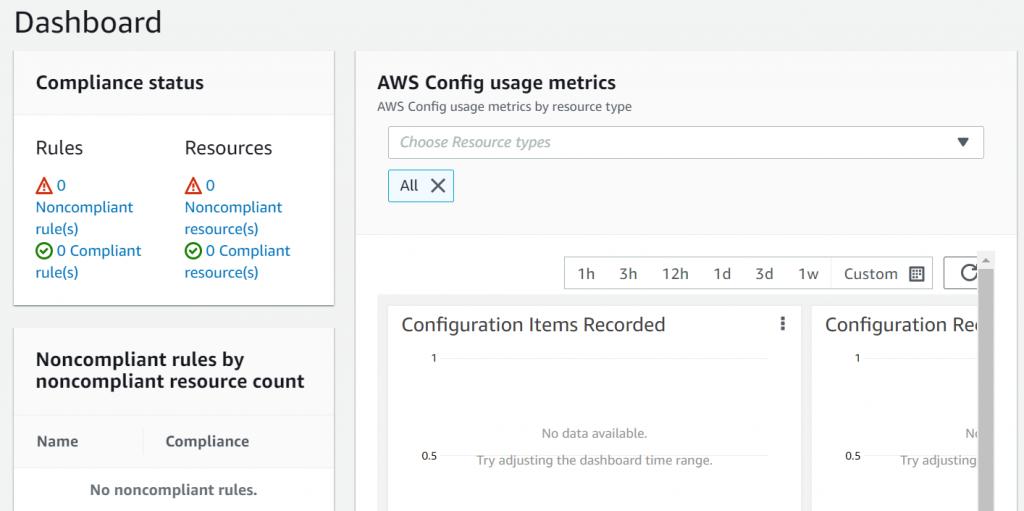Click the Name column header
This screenshot has width=1024, height=511.
pyautogui.click(x=57, y=441)
